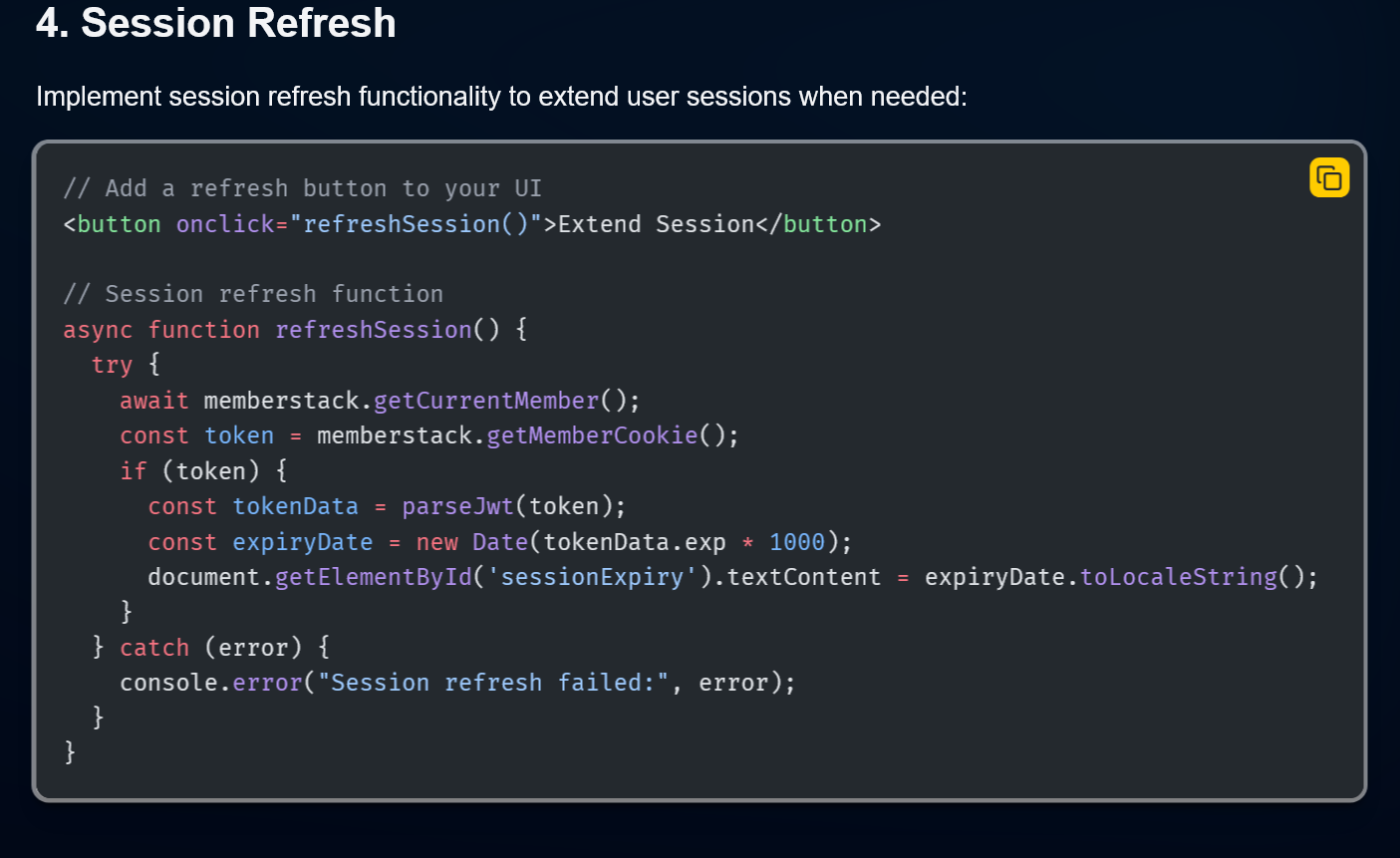Screen dimensions: 1400x858
Task: Click the "Session refresh failed:" string in console.error
Action: coord(493,683)
